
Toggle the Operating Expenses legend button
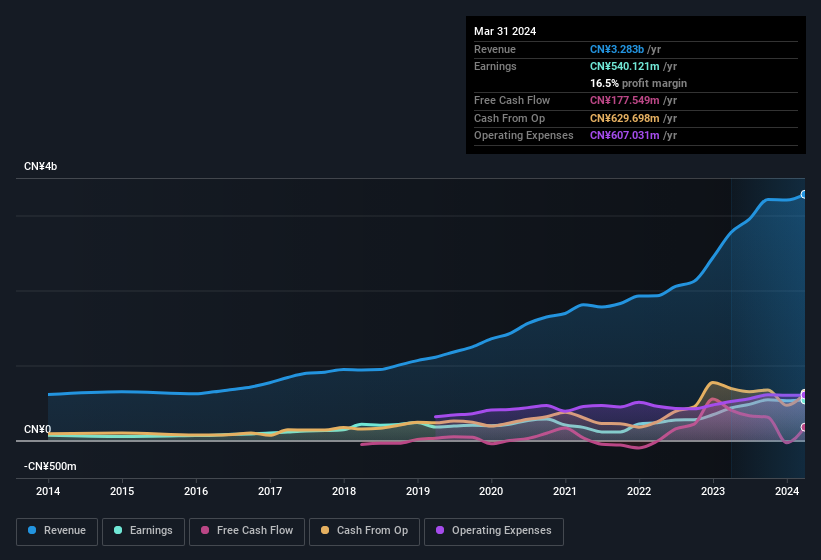pos(494,531)
